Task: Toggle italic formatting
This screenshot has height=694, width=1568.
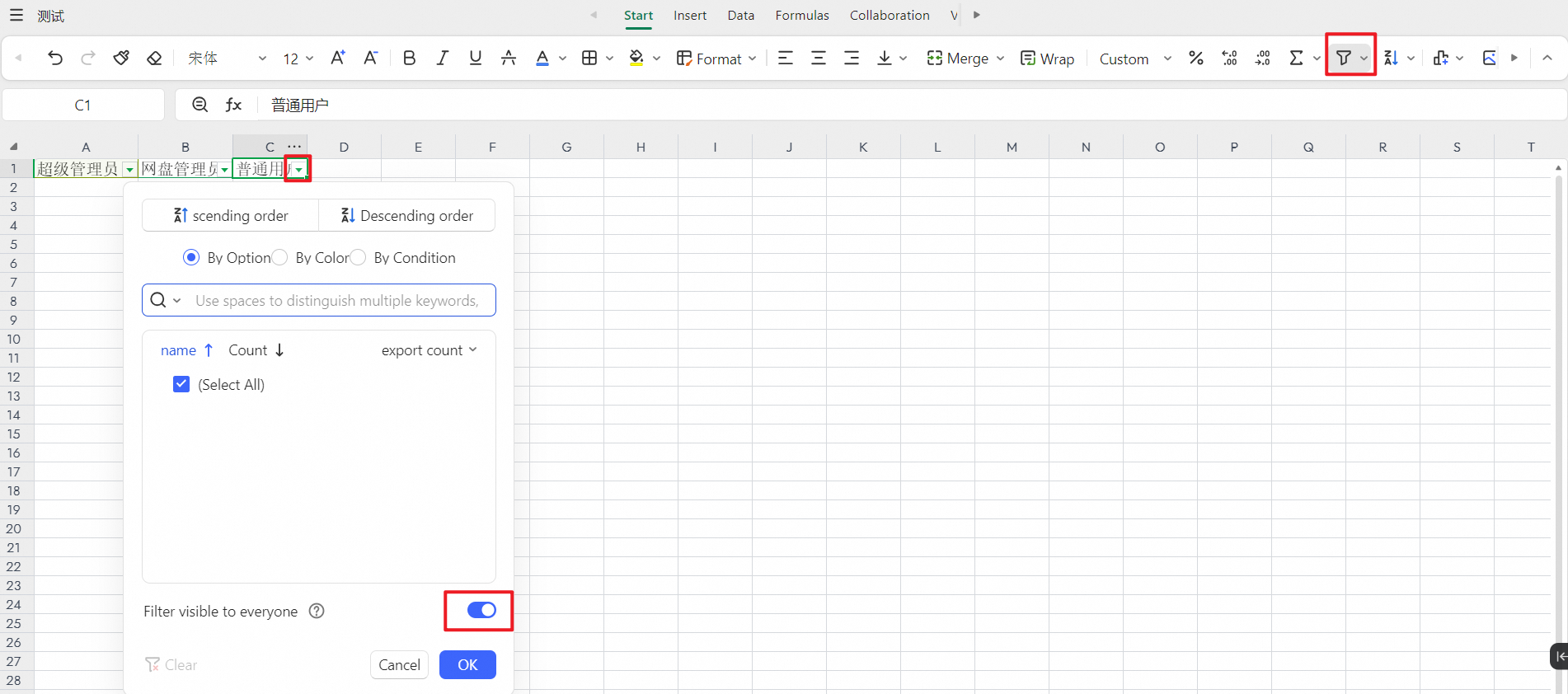Action: tap(443, 58)
